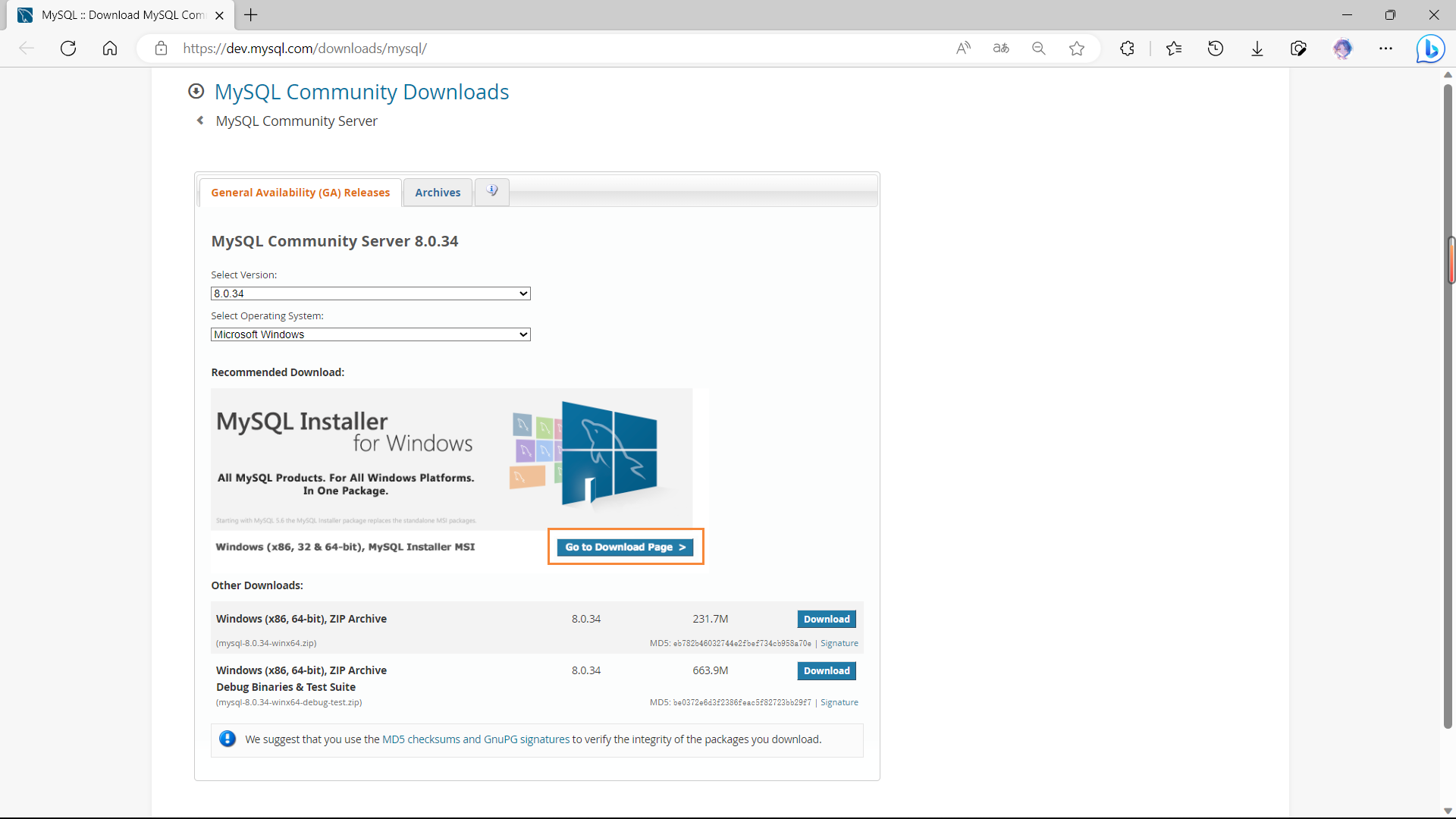Open browser history icon
The width and height of the screenshot is (1456, 819).
click(x=1216, y=49)
